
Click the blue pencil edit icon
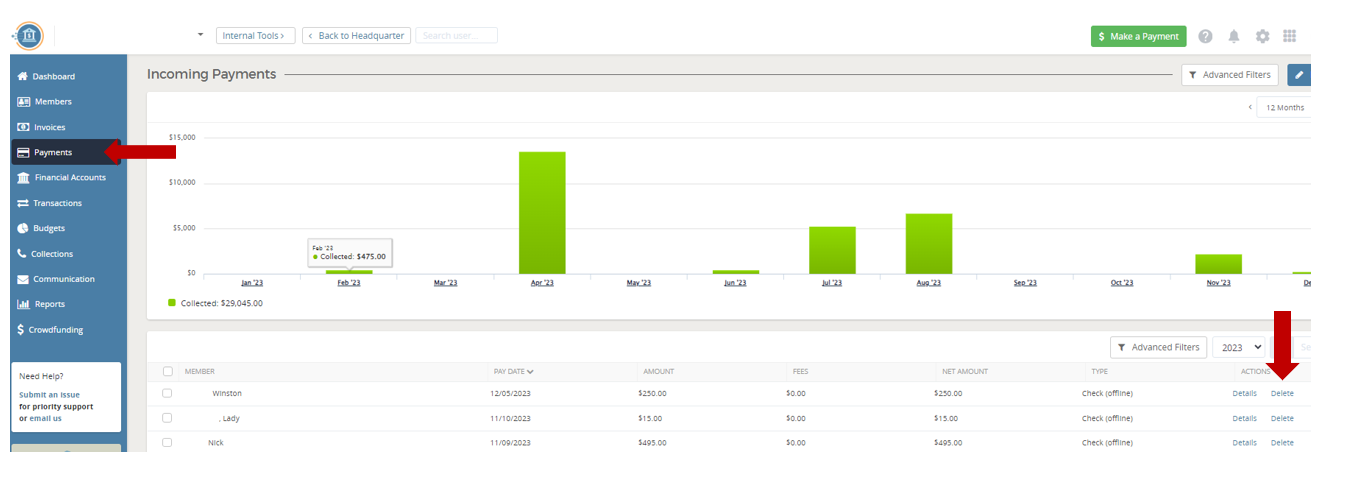(1299, 75)
